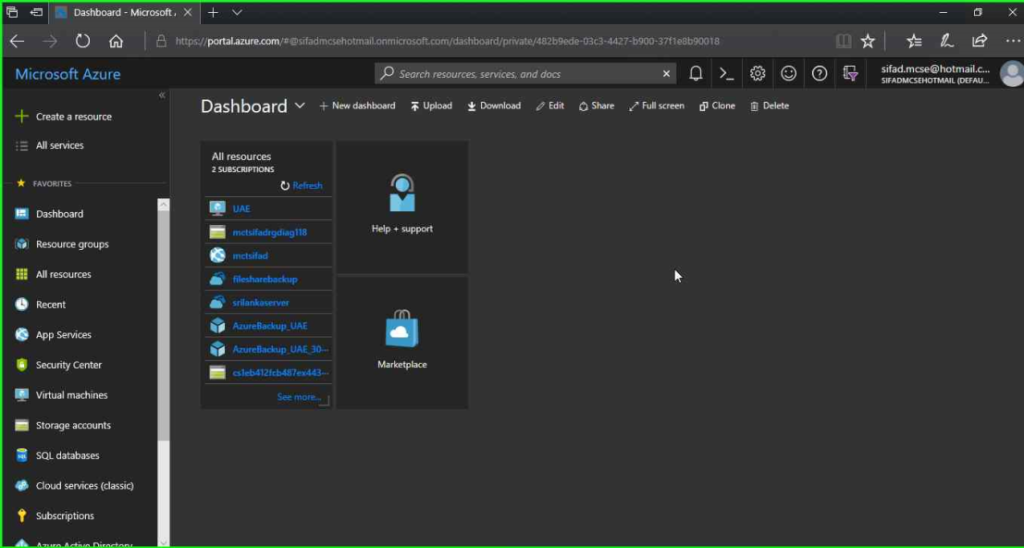
Task: Go to the browser home page
Action: point(116,41)
